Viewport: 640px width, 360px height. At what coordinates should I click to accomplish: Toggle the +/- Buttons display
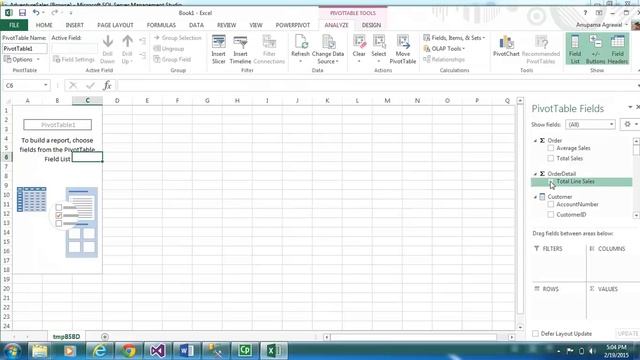(x=595, y=49)
